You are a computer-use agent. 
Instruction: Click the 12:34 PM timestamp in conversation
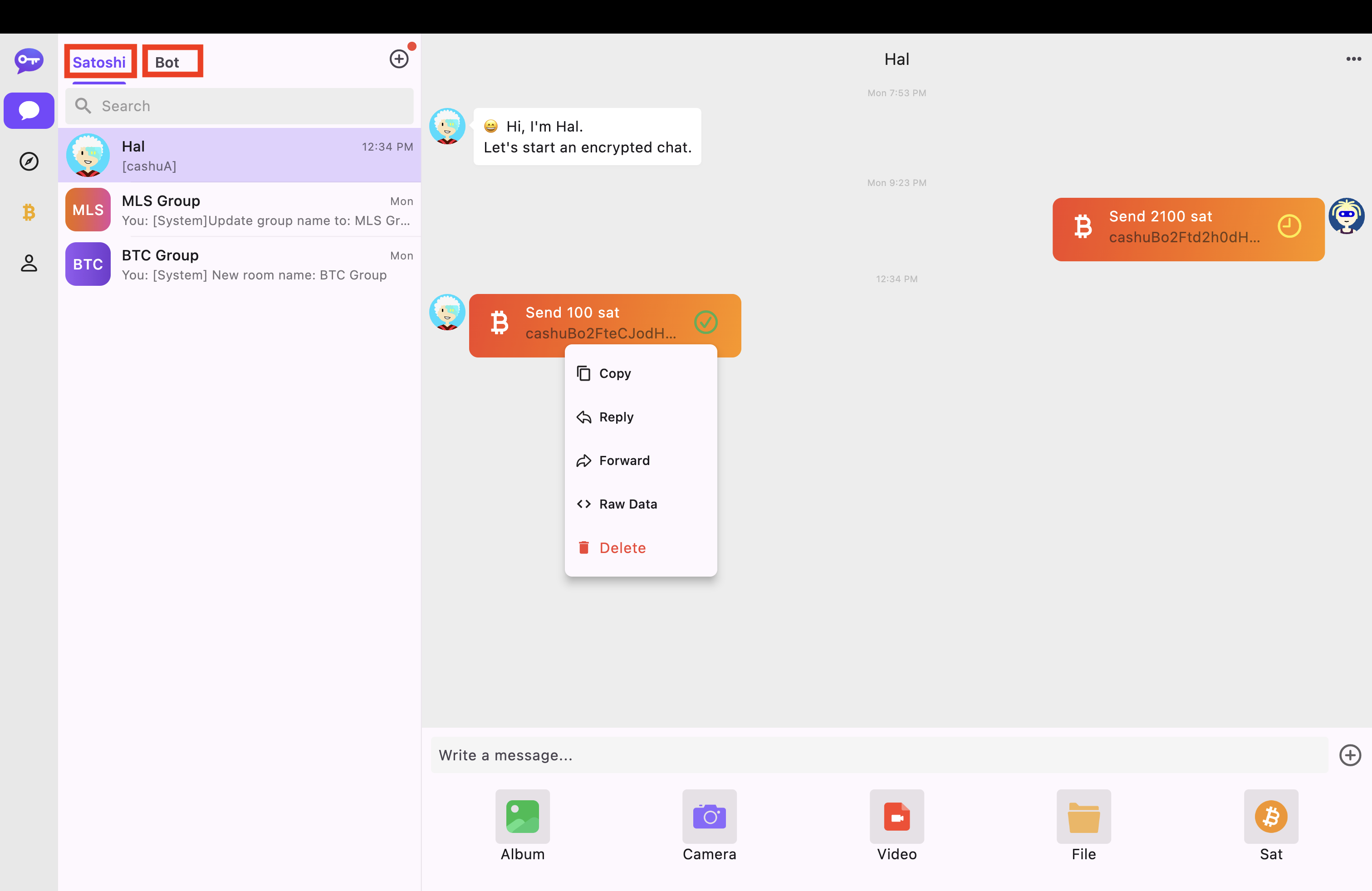coord(897,279)
